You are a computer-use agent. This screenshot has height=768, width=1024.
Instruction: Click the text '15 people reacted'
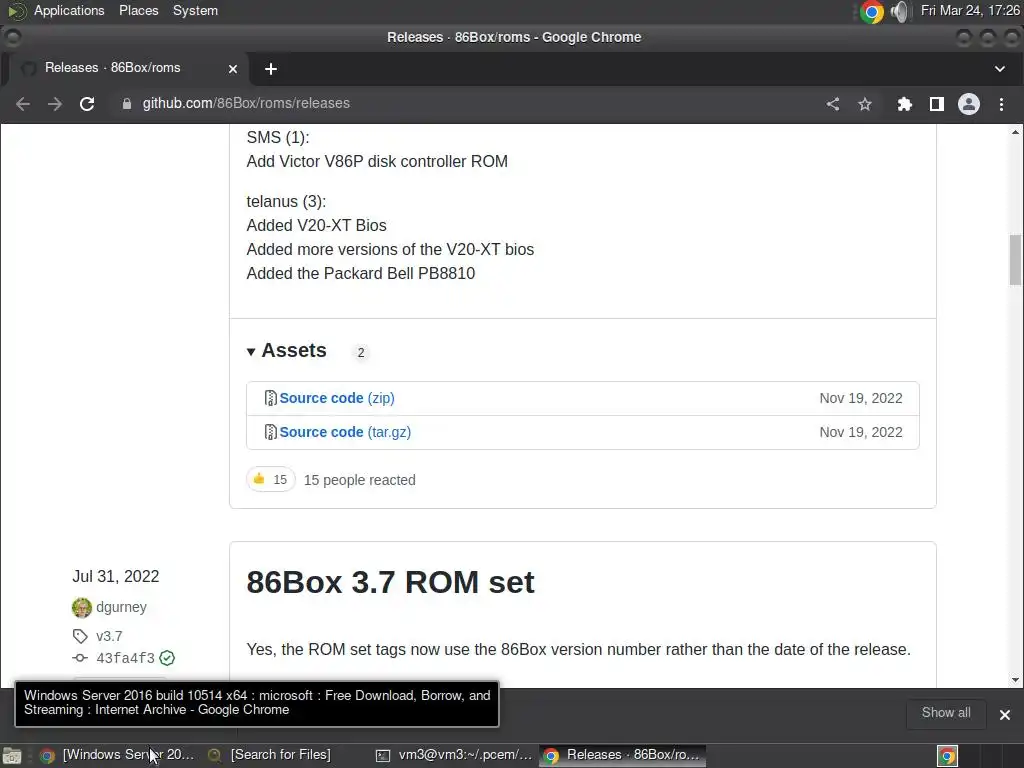point(359,480)
